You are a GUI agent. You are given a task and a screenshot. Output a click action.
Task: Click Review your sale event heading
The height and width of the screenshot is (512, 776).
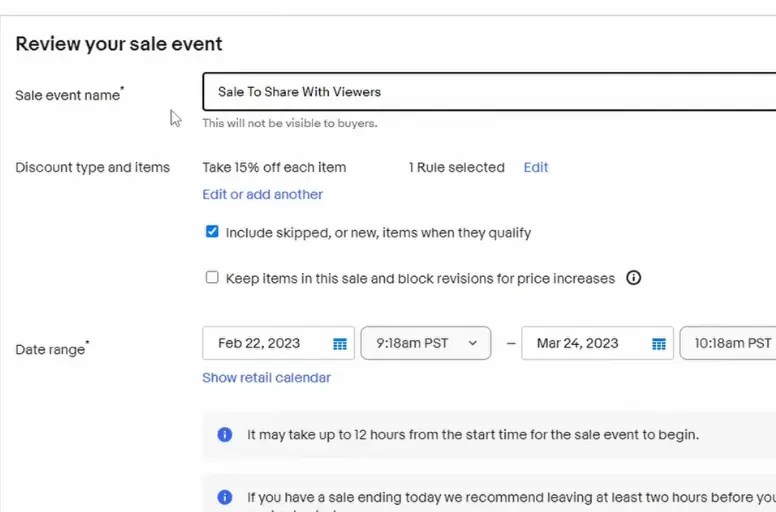coord(119,44)
